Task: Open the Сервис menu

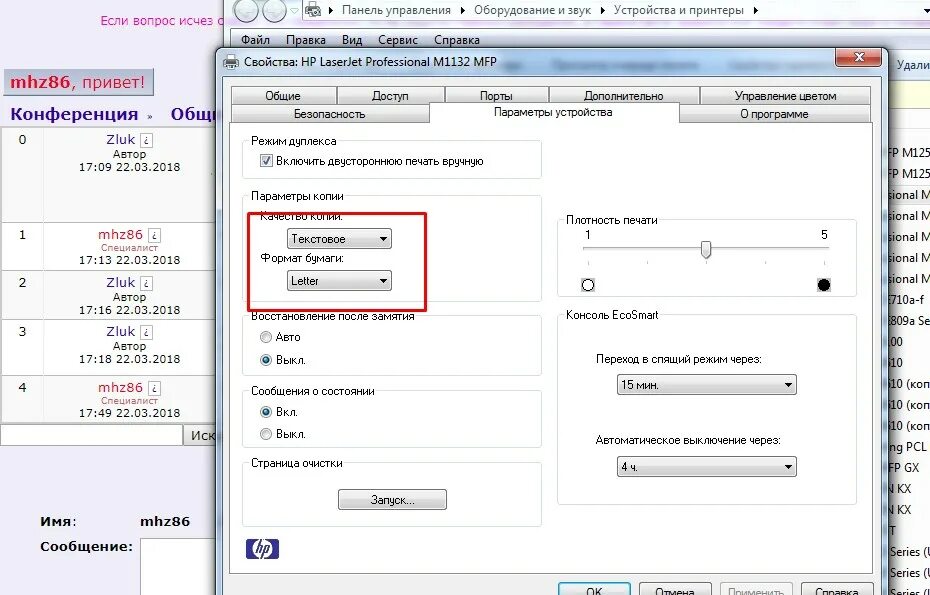Action: click(397, 40)
